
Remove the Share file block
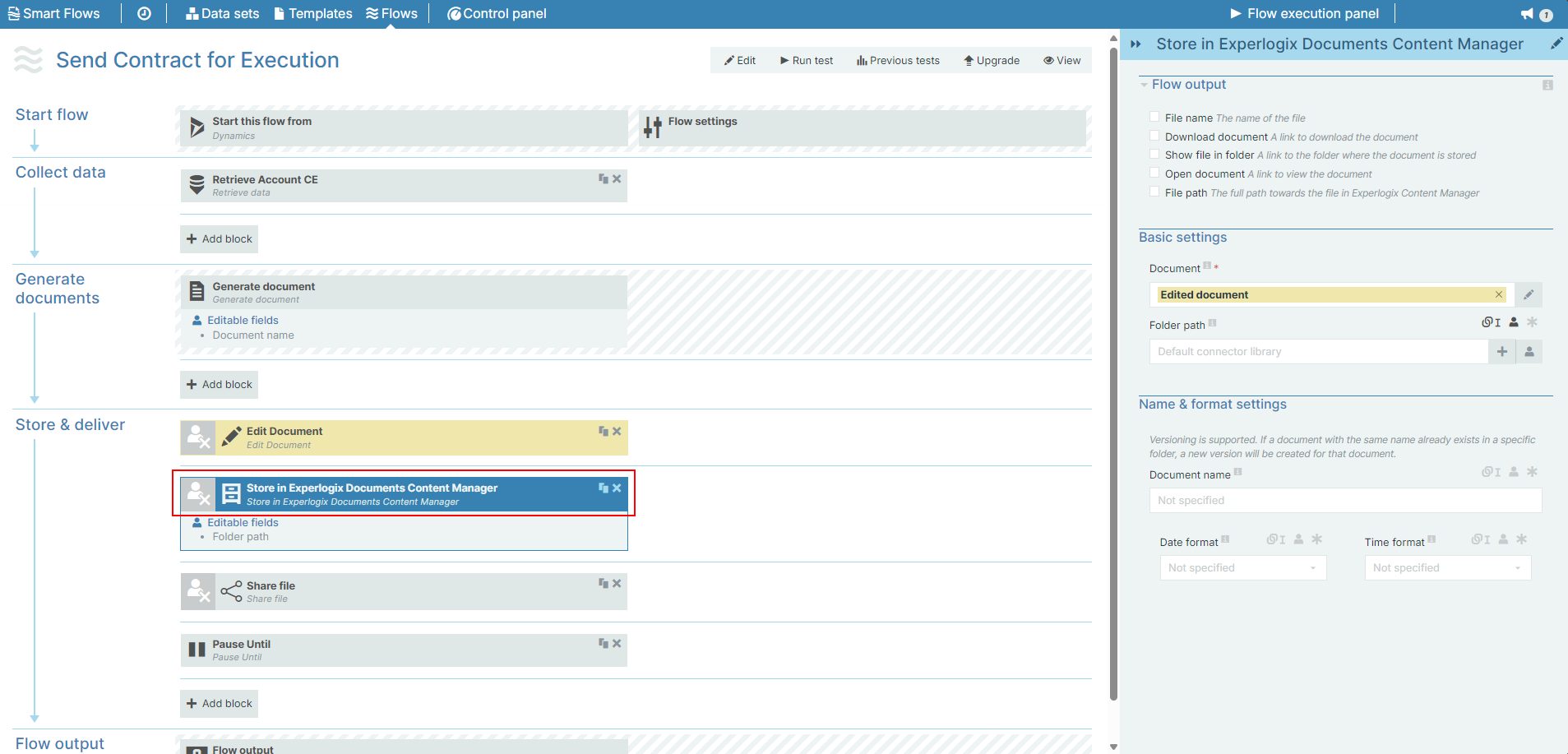click(x=617, y=583)
